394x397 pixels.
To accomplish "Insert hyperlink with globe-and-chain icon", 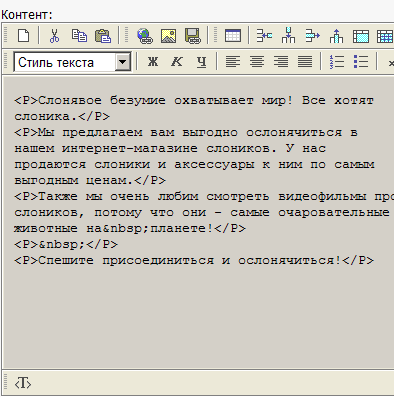I will tap(145, 35).
